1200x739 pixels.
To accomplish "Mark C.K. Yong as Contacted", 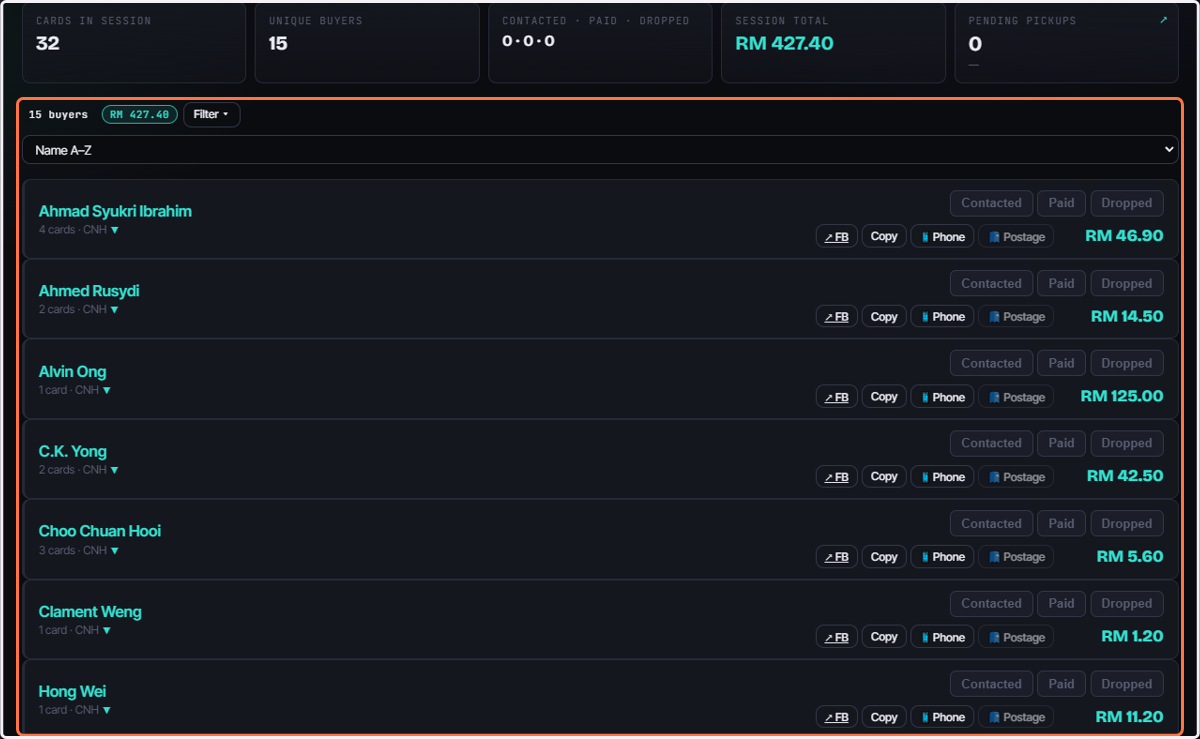I will (991, 443).
